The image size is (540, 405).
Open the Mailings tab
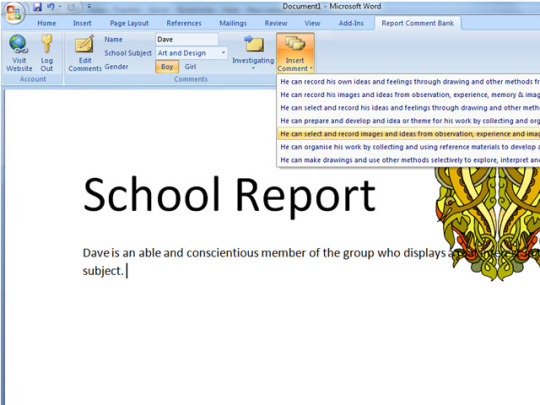coord(233,23)
